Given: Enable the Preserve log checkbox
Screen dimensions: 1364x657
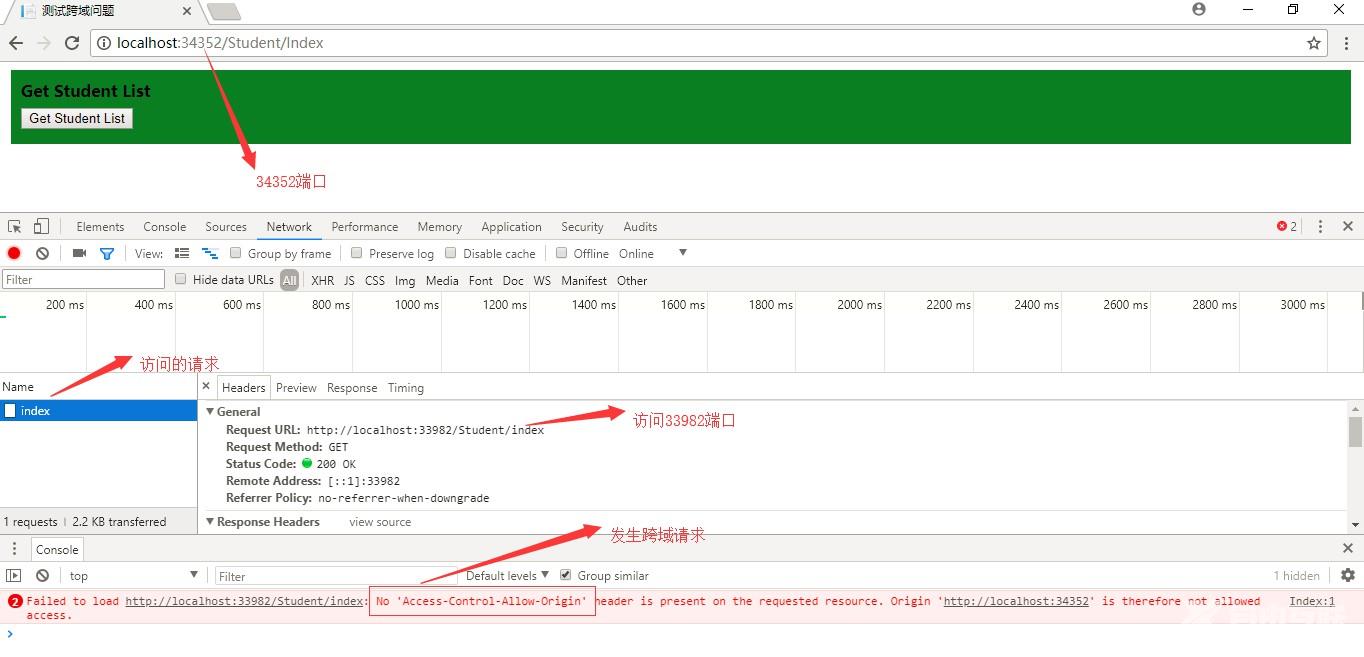Looking at the screenshot, I should (357, 253).
